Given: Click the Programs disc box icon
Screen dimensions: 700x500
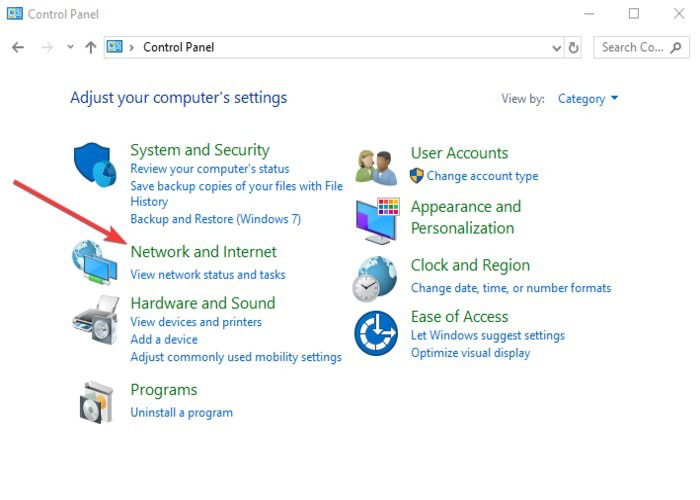Looking at the screenshot, I should point(96,402).
